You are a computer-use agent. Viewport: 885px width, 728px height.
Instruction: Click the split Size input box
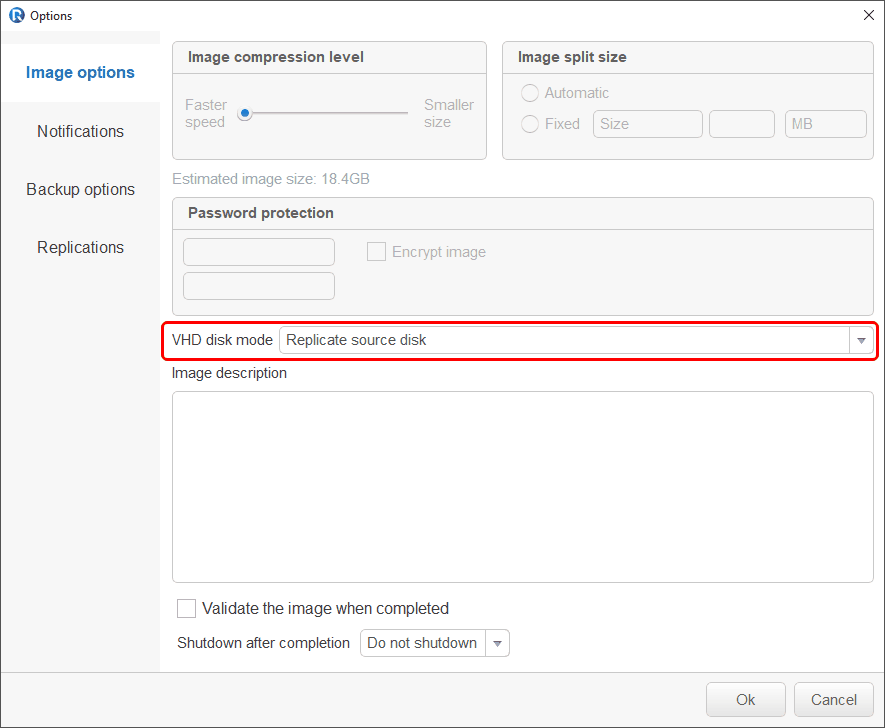[648, 124]
